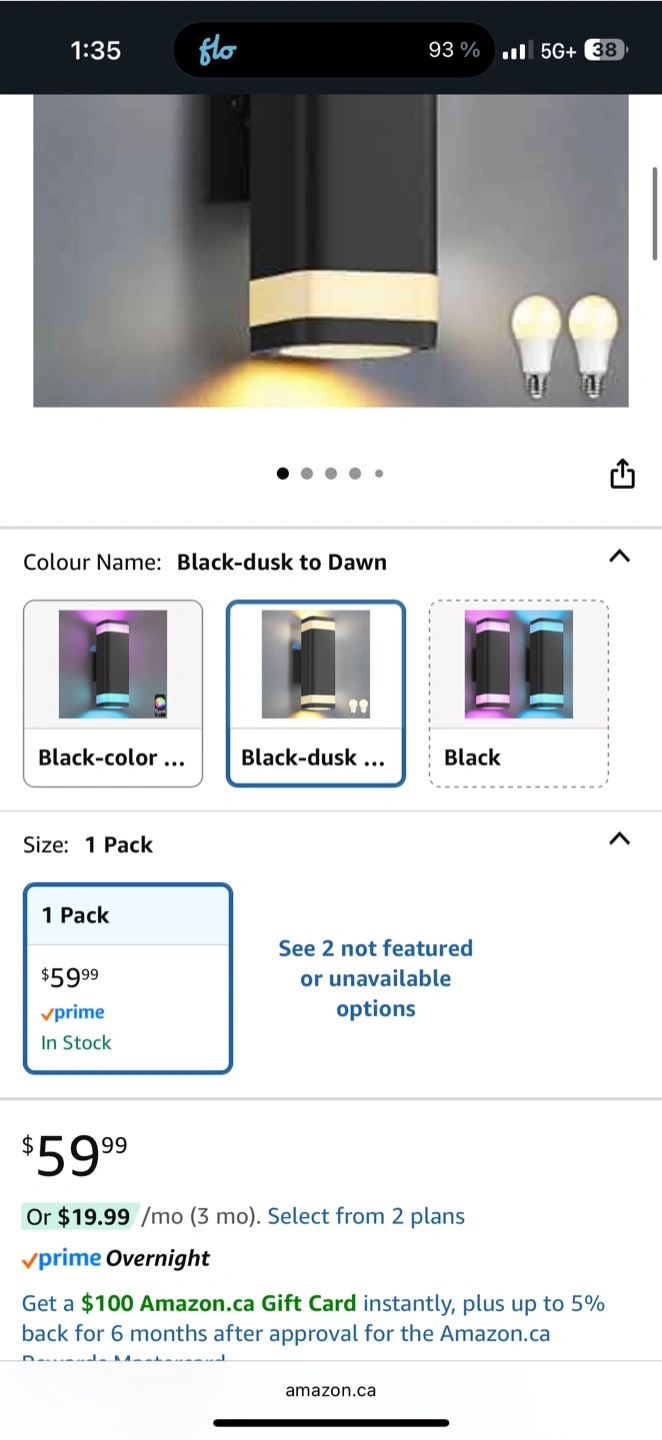Viewport: 662px width, 1440px height.
Task: Tap the cellular signal bars icon
Action: [516, 50]
